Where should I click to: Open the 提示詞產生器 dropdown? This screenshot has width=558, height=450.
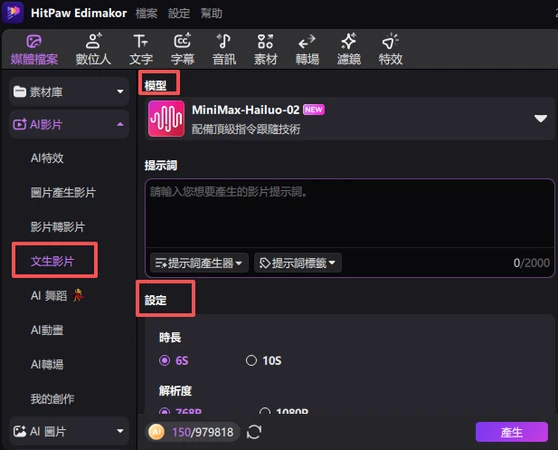199,263
